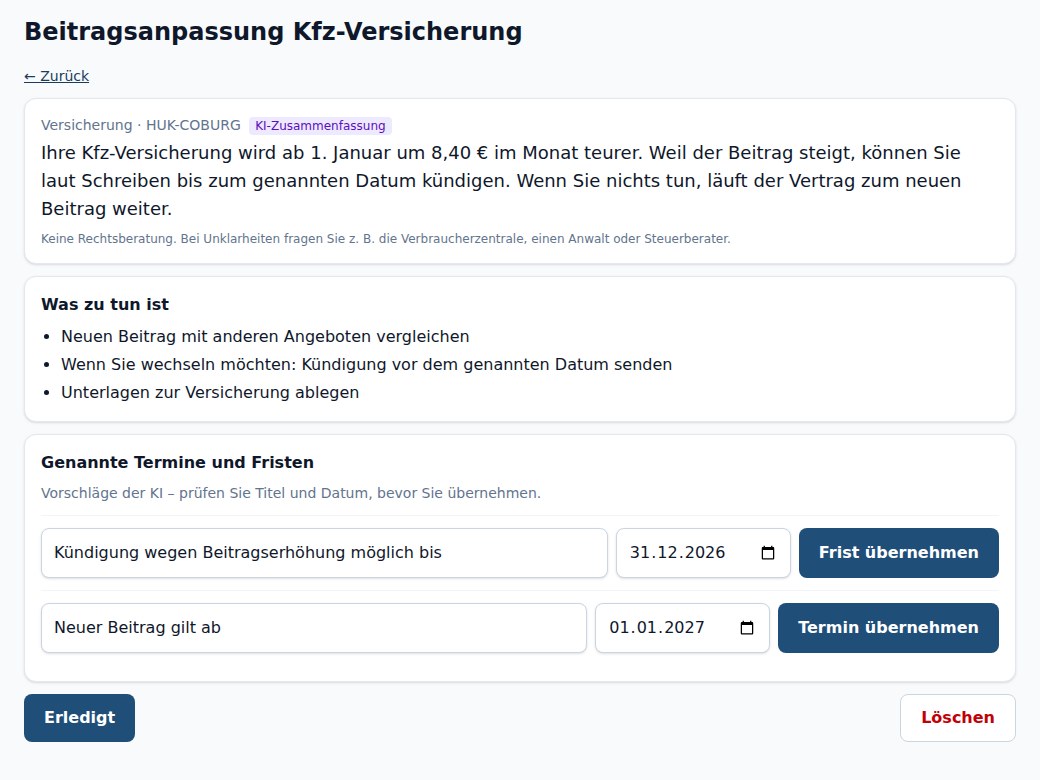Click the summary paragraph starting Ihre Kfz-Versicherung
This screenshot has width=1040, height=780.
coord(501,180)
